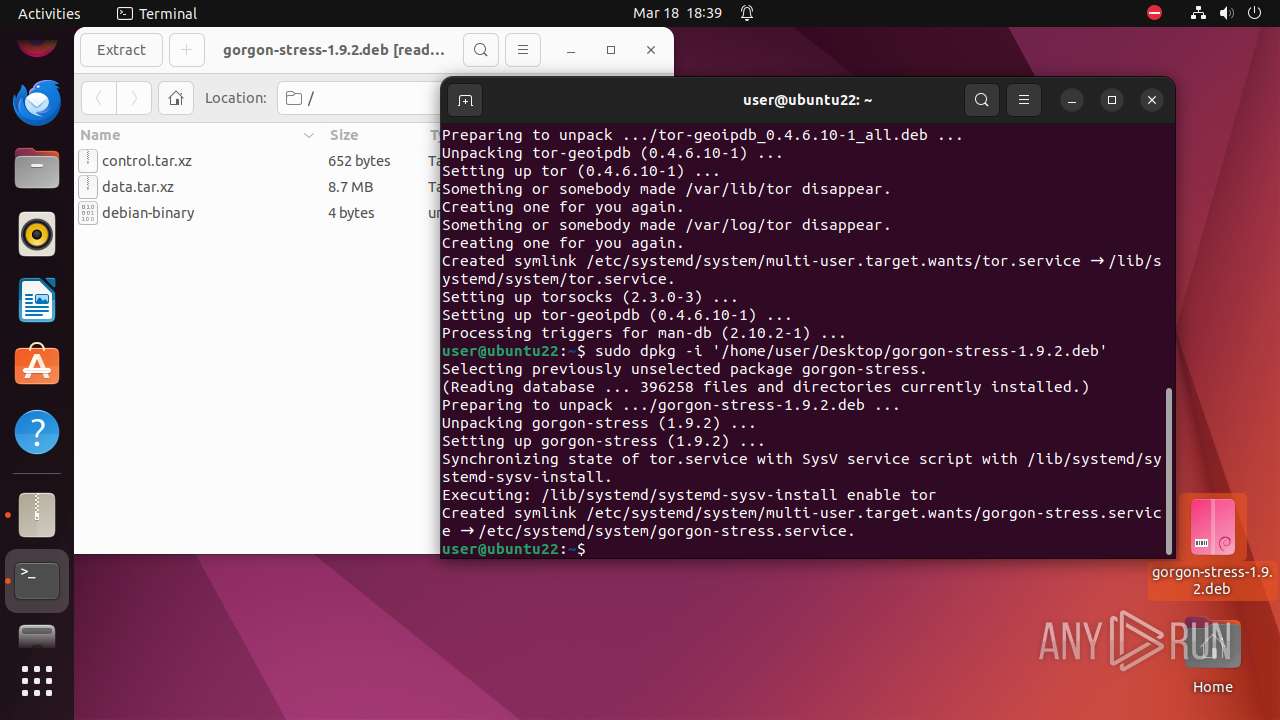Screen dimensions: 1280x720
Task: Go forward in the archive location
Action: tap(134, 98)
